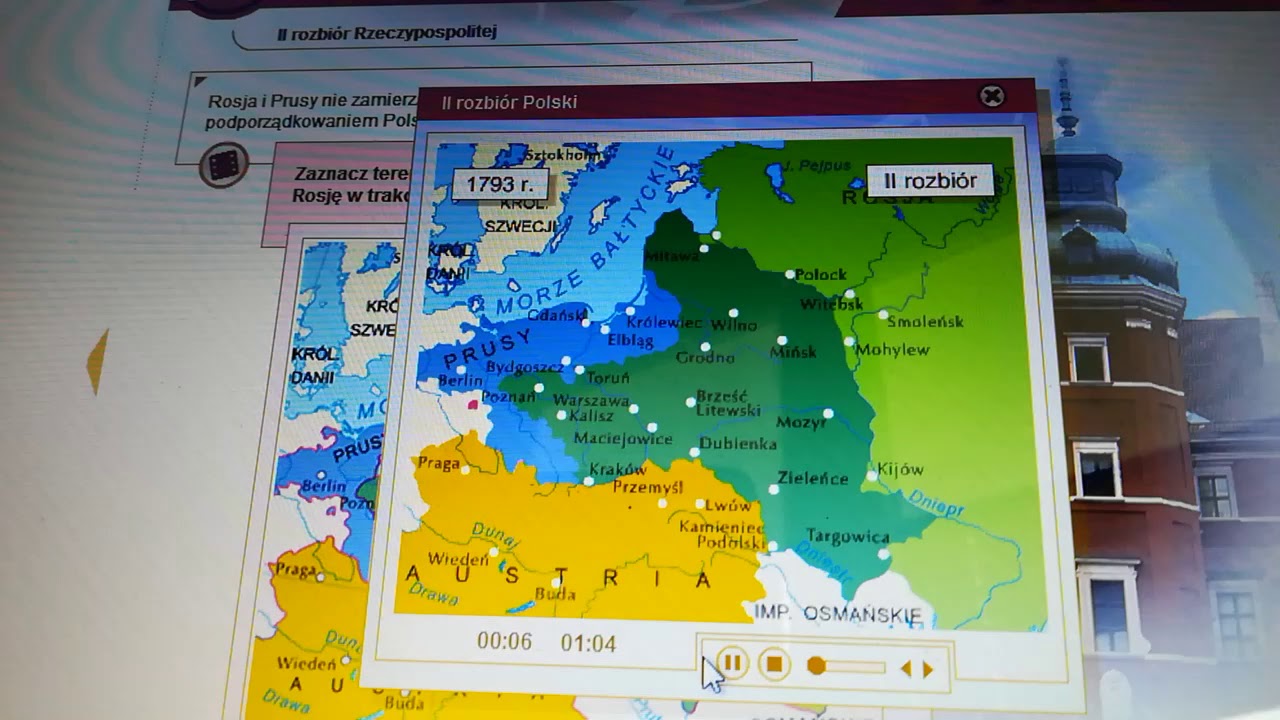Stop the map animation playback

coord(774,664)
